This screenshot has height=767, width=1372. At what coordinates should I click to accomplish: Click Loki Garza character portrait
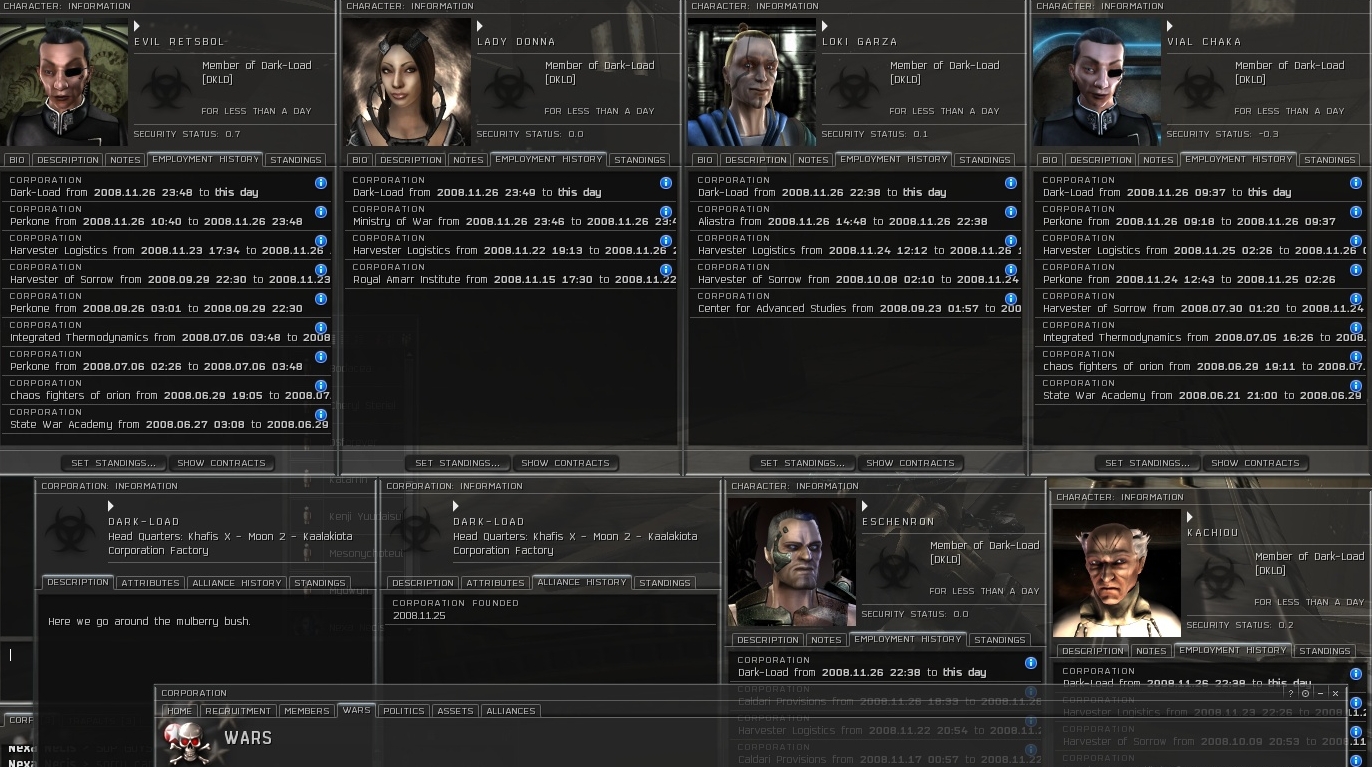coord(752,82)
